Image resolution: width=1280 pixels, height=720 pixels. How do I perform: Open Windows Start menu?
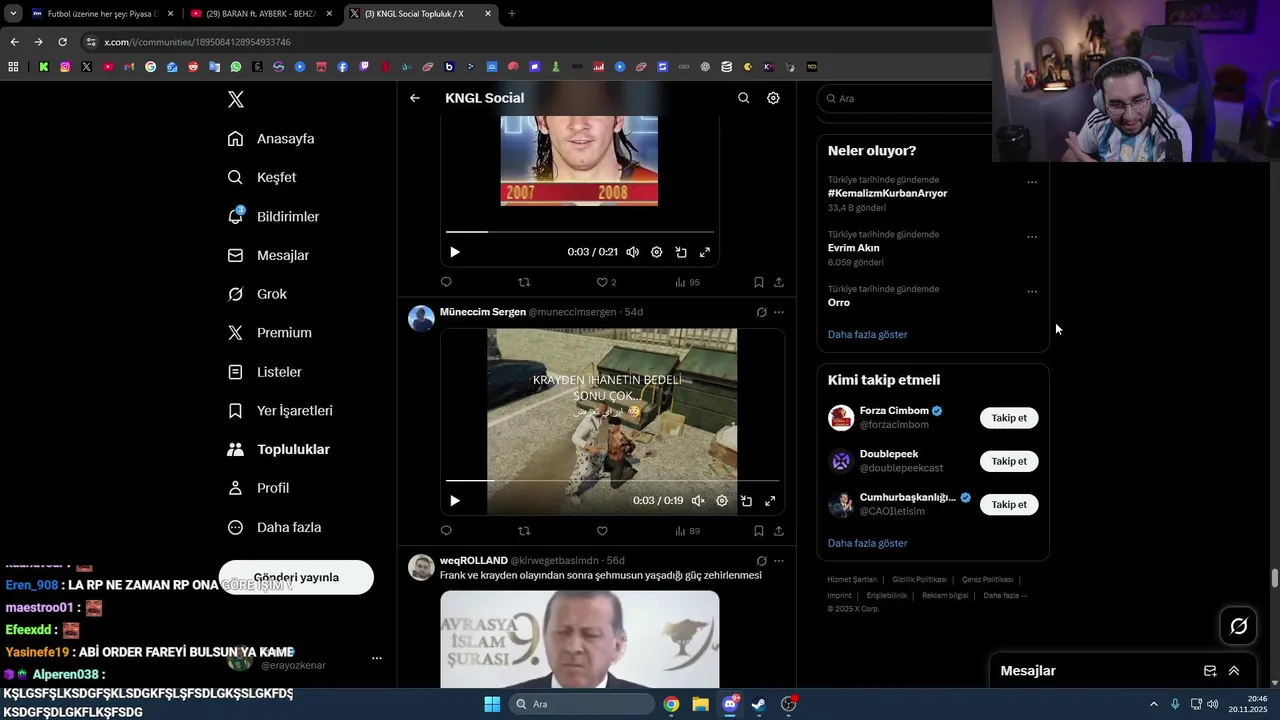point(492,704)
